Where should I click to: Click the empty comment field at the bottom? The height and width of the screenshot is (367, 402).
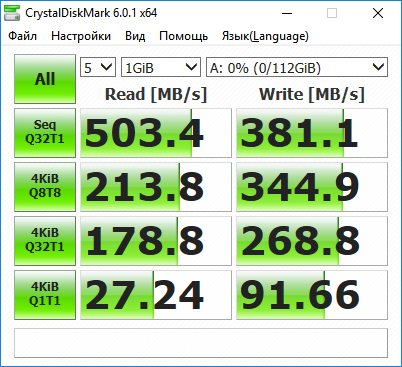(x=201, y=343)
